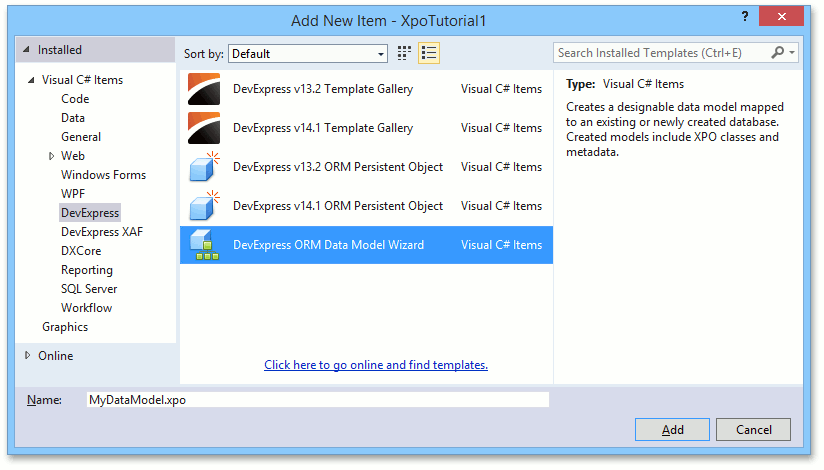
Task: Switch to small icons view
Action: click(404, 53)
